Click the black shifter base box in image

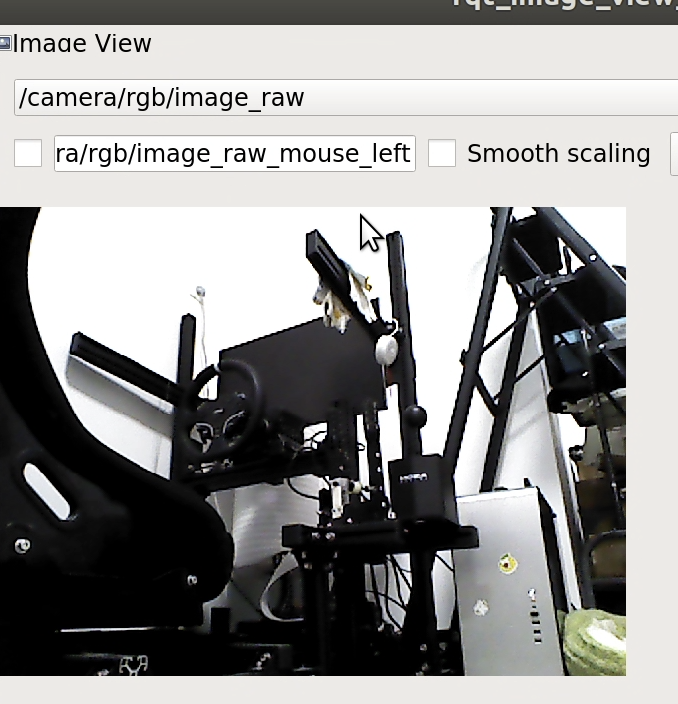point(418,492)
